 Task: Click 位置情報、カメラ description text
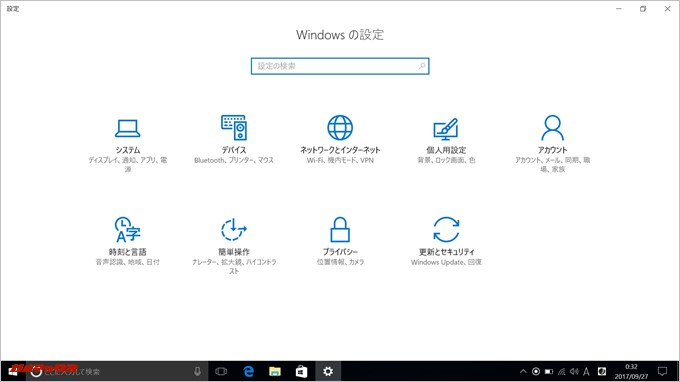(340, 262)
